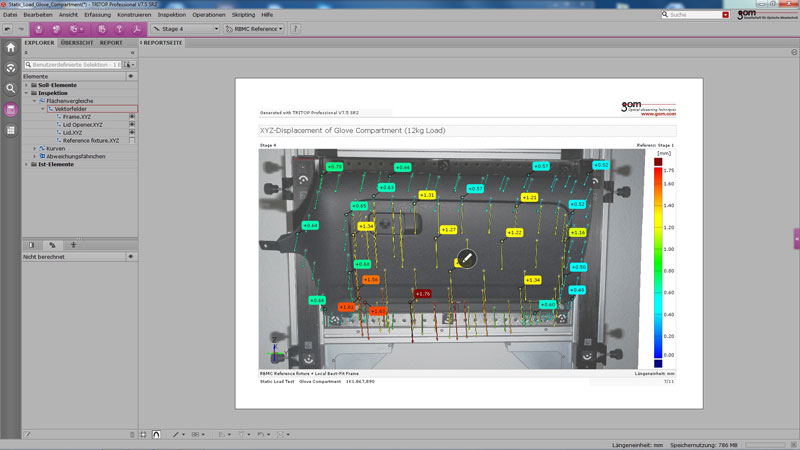Switch to the ÜBERSICHT tab
800x450 pixels.
tap(77, 43)
